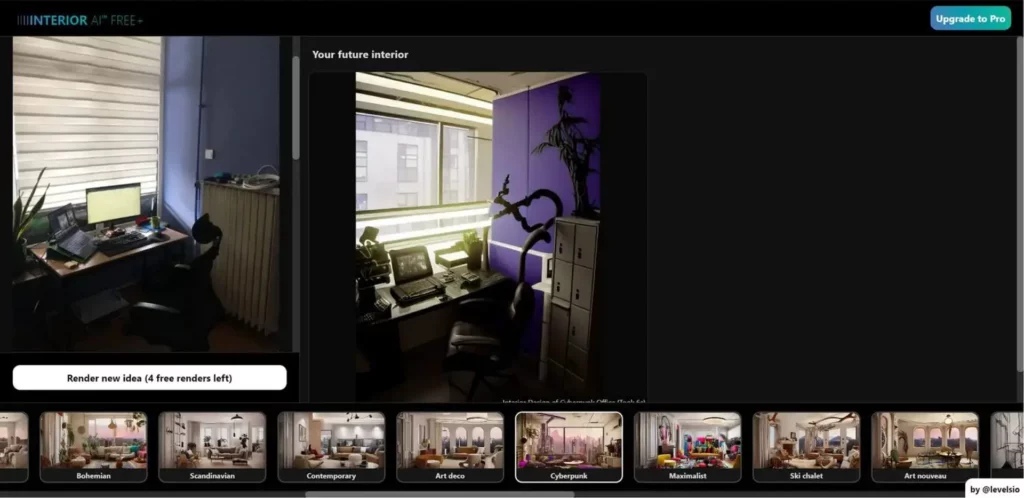The height and width of the screenshot is (498, 1024).
Task: Open the rendered future interior image
Action: (x=477, y=237)
